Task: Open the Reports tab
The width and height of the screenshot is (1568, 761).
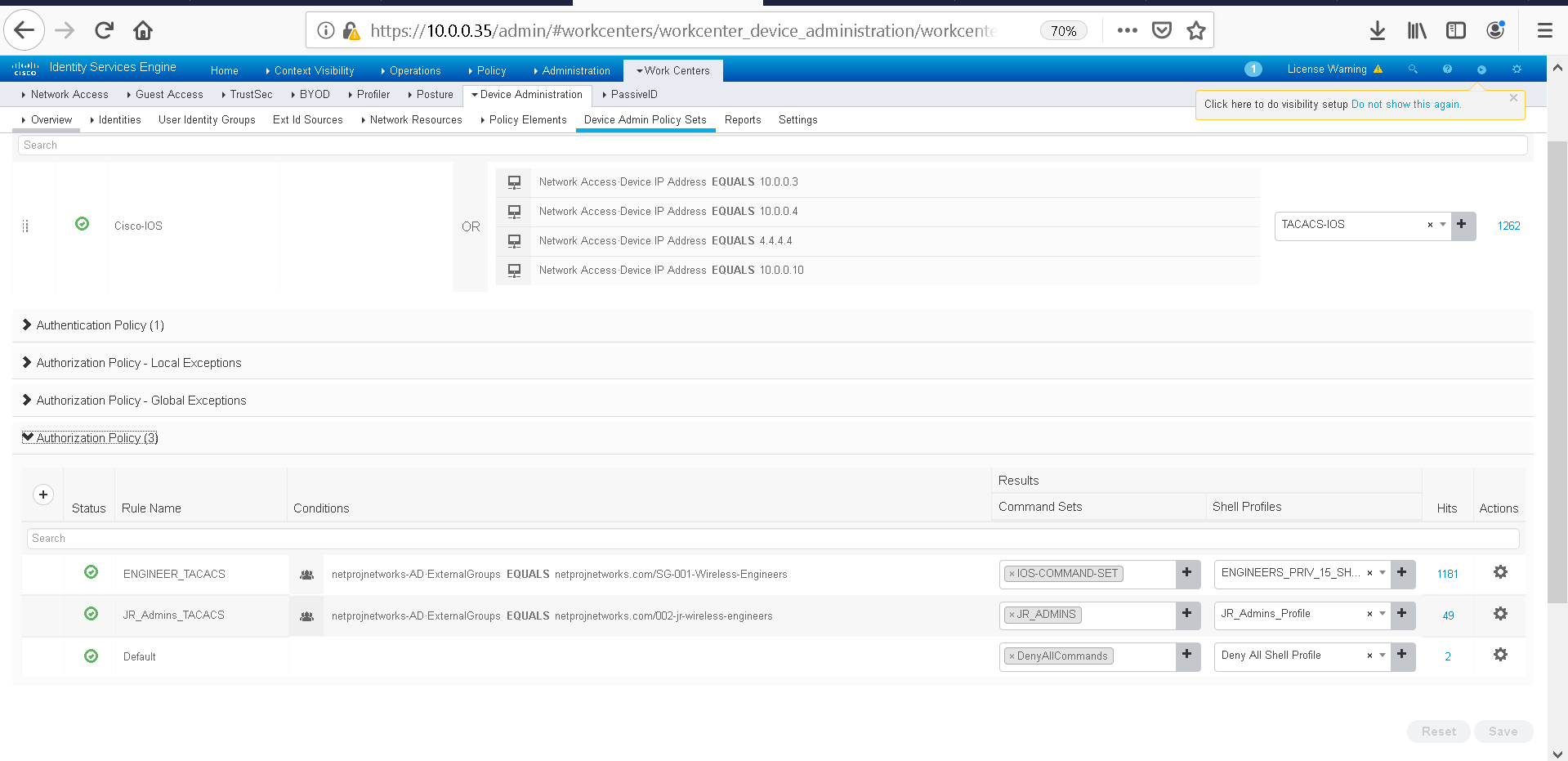Action: tap(742, 120)
